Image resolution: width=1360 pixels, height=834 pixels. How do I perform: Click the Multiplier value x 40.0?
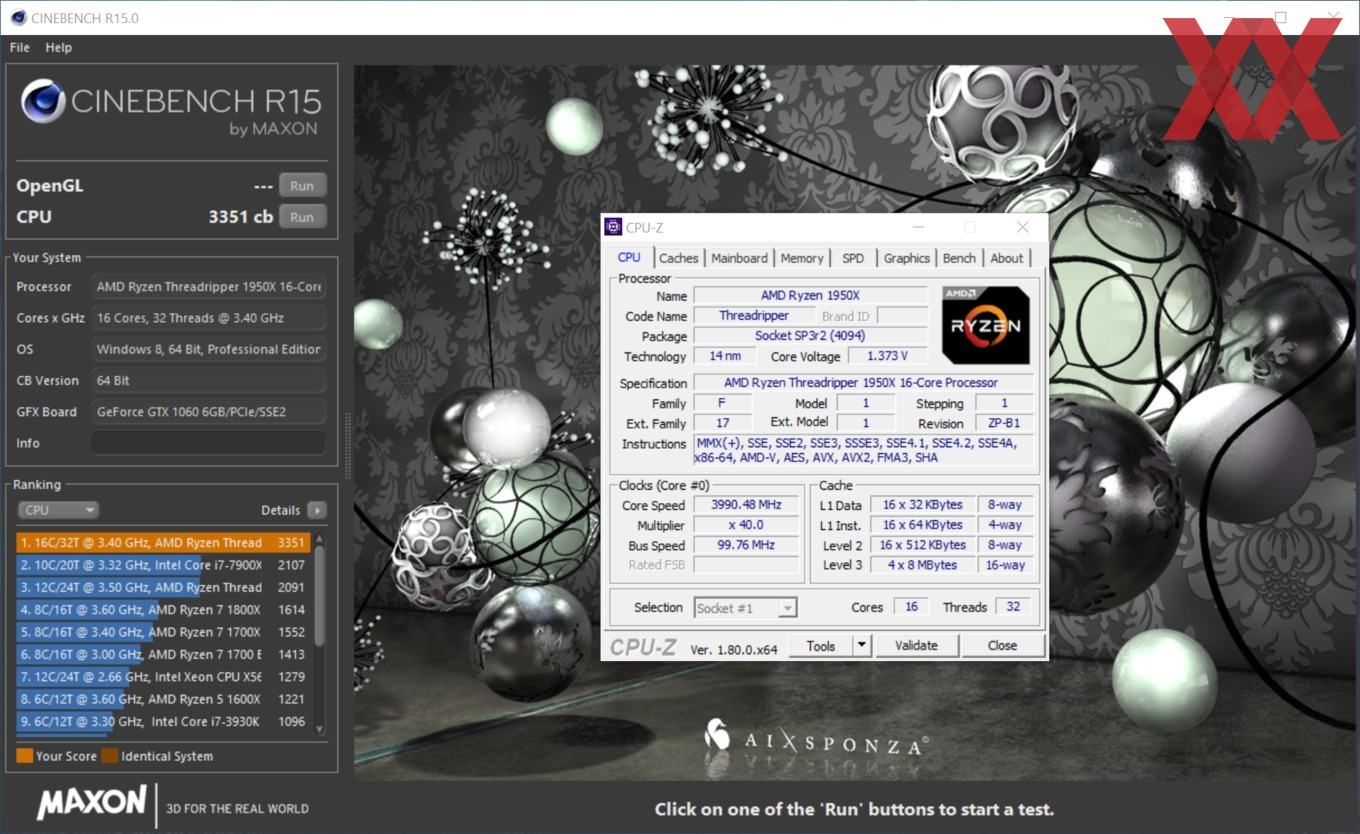pyautogui.click(x=748, y=525)
